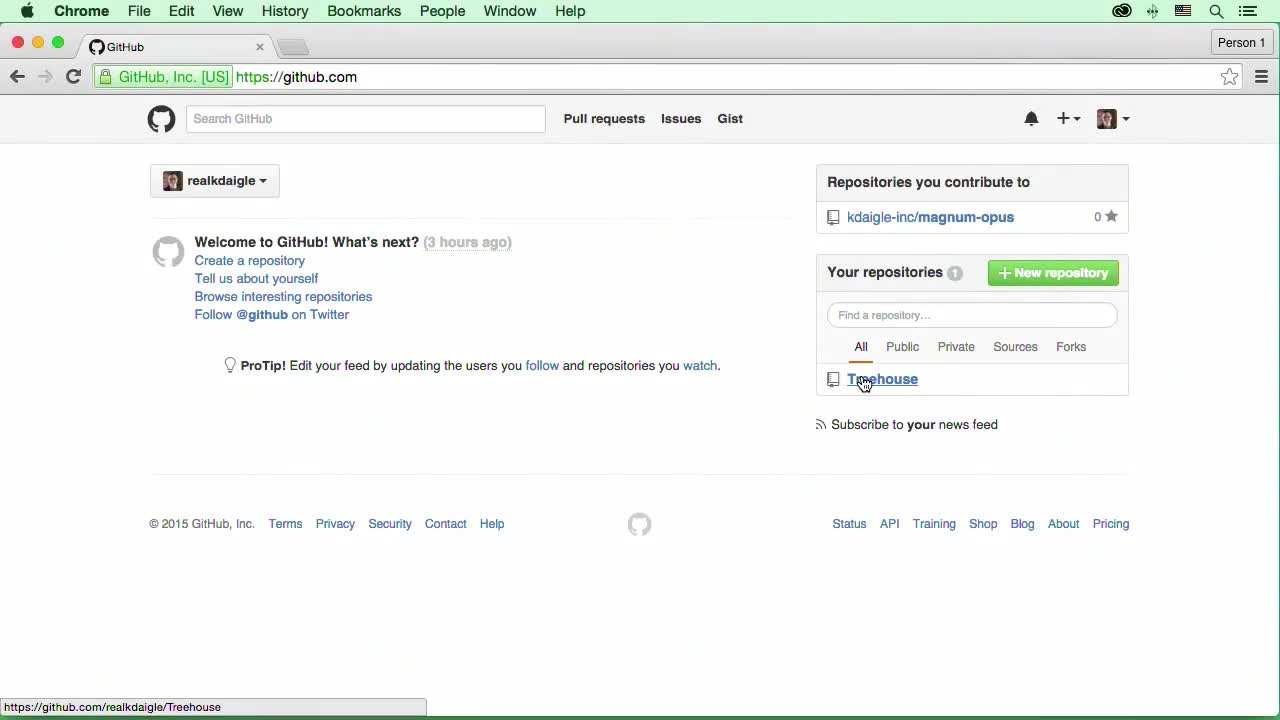Click the footer GitHub Octocat logo
This screenshot has width=1280, height=720.
(639, 524)
